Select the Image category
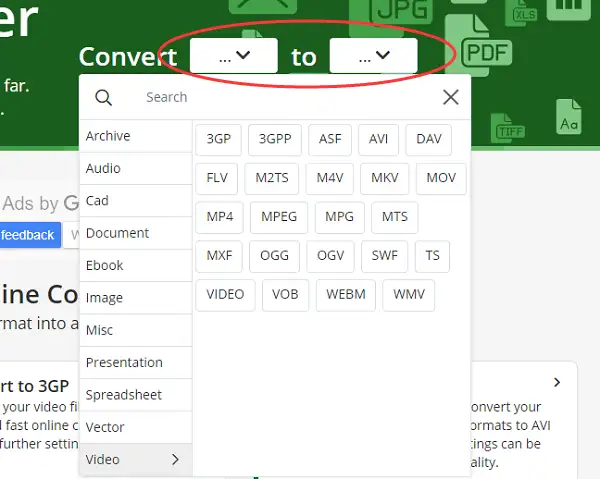Image resolution: width=600 pixels, height=479 pixels. coord(136,298)
